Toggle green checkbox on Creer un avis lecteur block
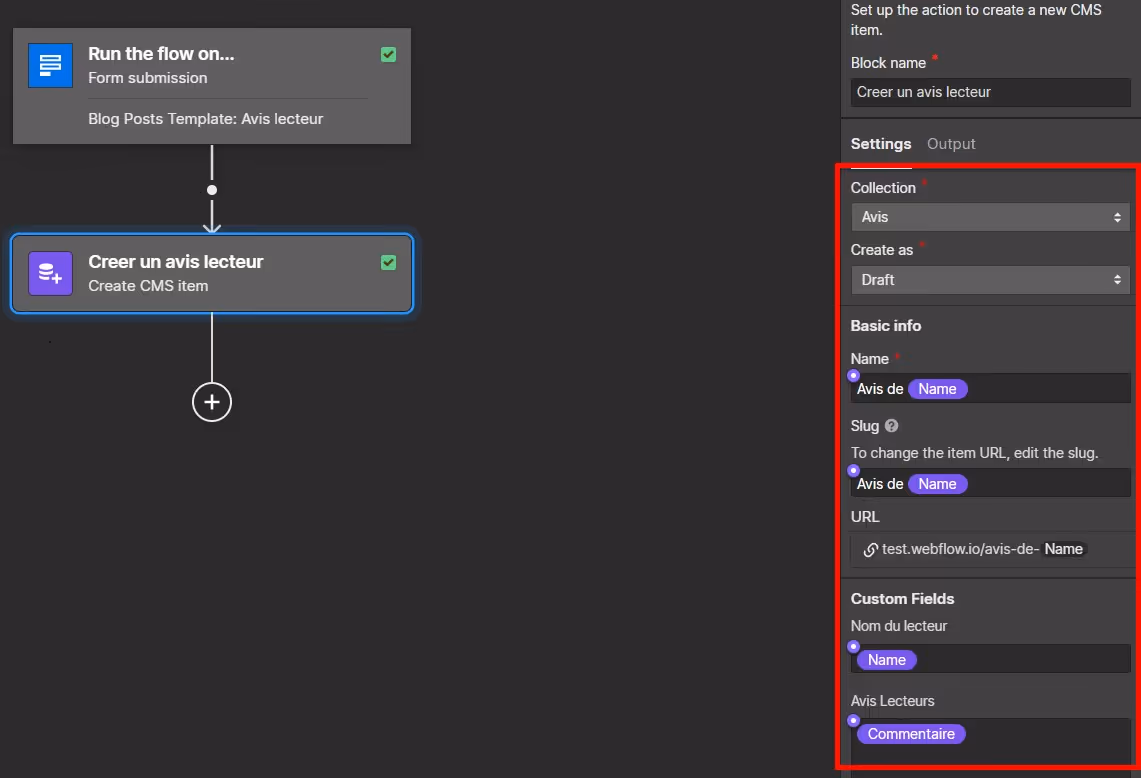The height and width of the screenshot is (778, 1141). [x=389, y=263]
